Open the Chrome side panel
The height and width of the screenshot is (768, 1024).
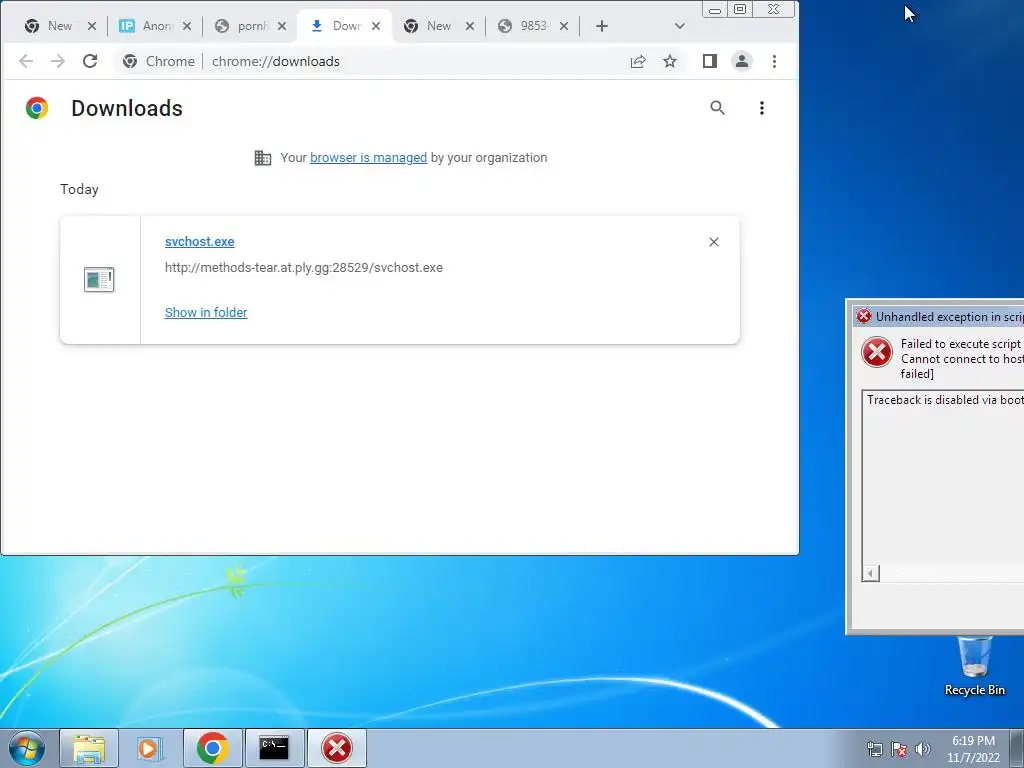pos(710,61)
